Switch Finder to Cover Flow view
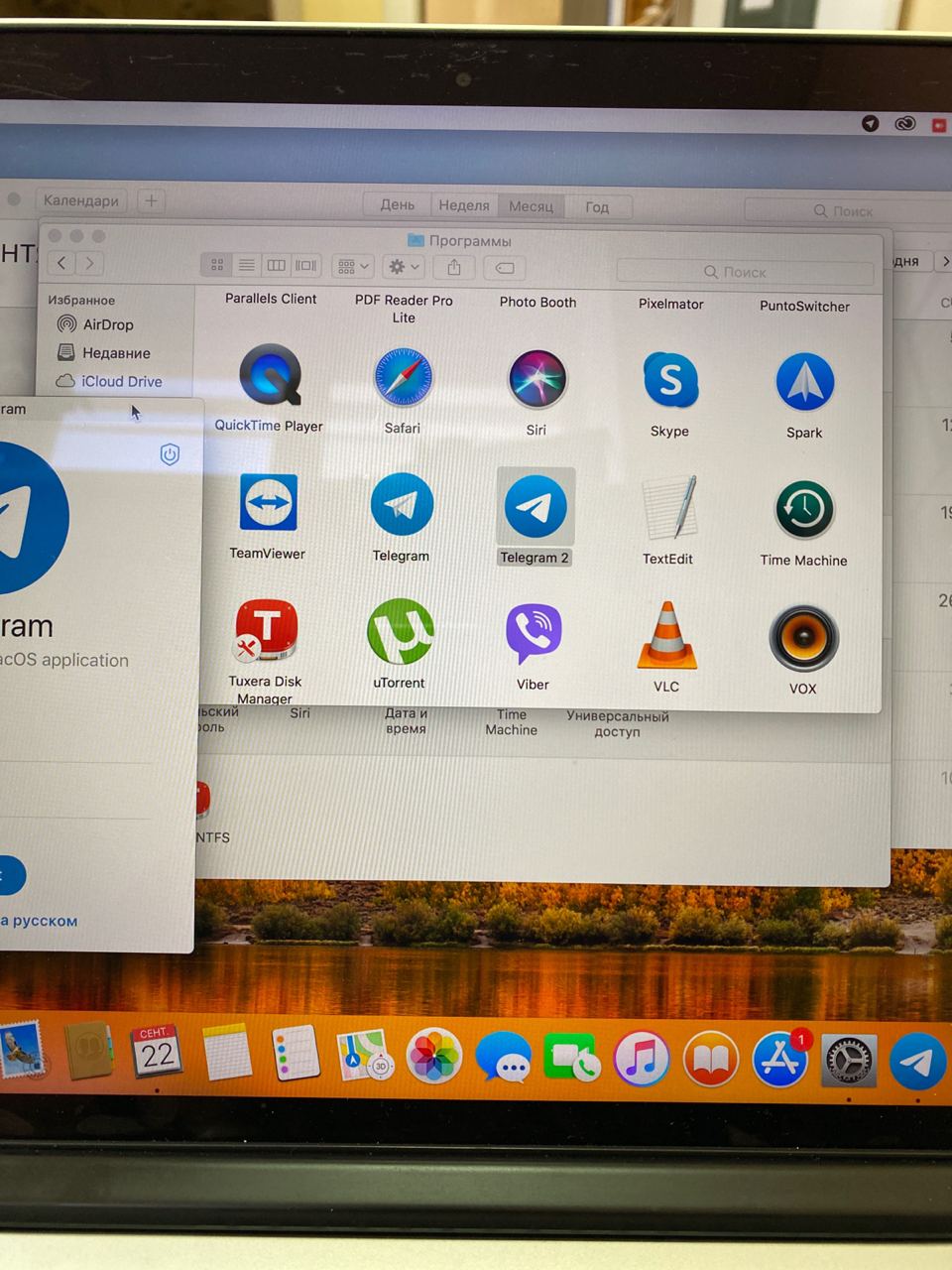This screenshot has height=1270, width=952. tap(306, 266)
